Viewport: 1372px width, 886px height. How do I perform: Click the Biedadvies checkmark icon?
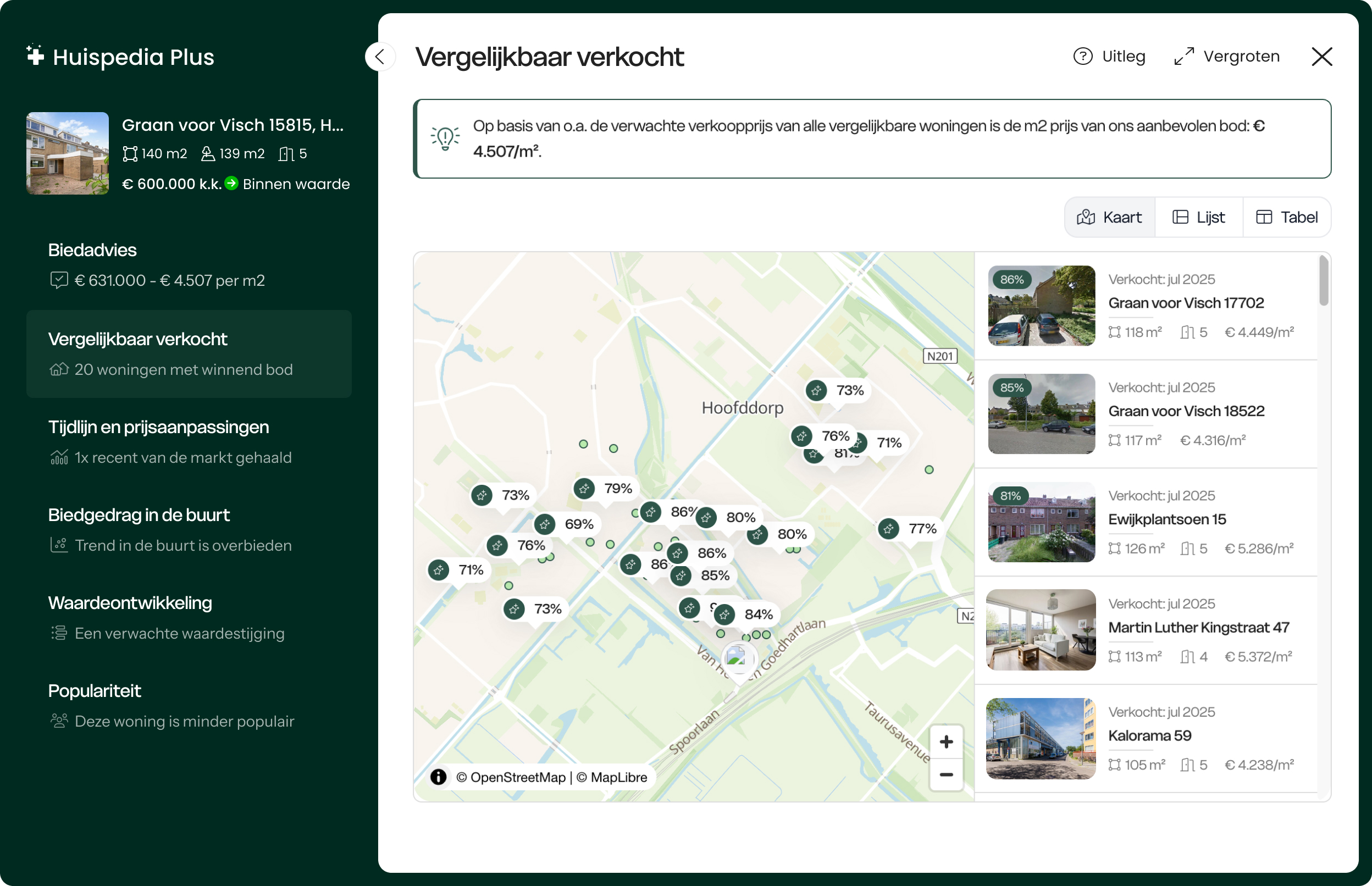pyautogui.click(x=59, y=280)
